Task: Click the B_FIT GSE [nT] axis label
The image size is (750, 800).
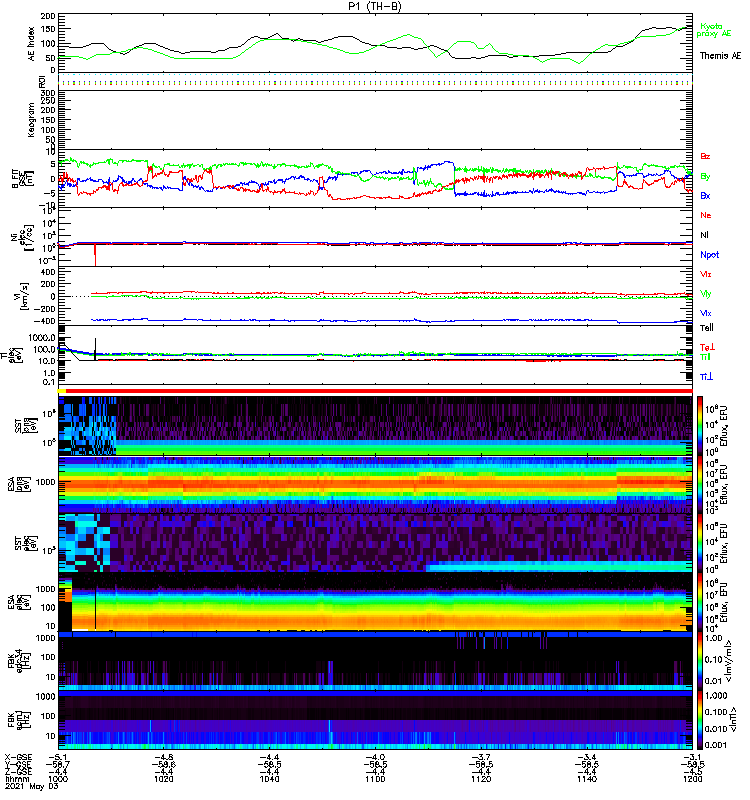Action: (x=22, y=179)
